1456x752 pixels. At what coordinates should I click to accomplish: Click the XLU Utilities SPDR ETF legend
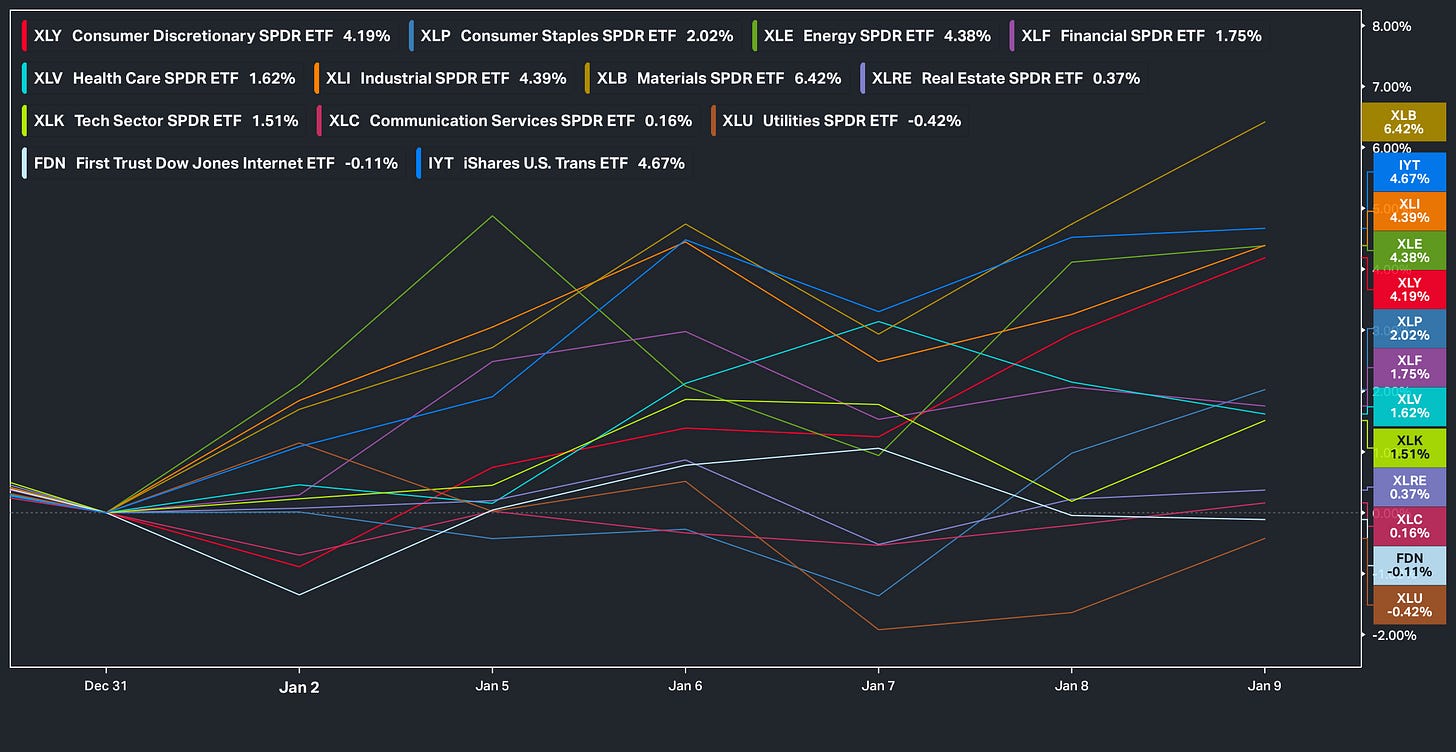[840, 120]
